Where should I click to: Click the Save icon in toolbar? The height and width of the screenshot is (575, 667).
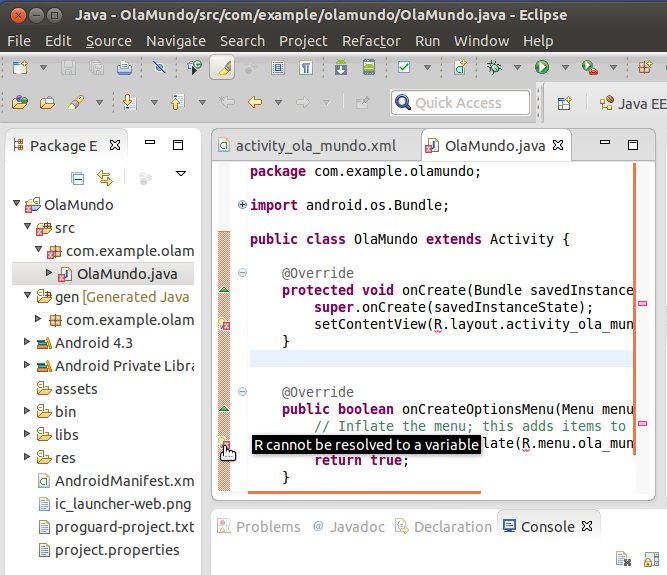click(68, 67)
